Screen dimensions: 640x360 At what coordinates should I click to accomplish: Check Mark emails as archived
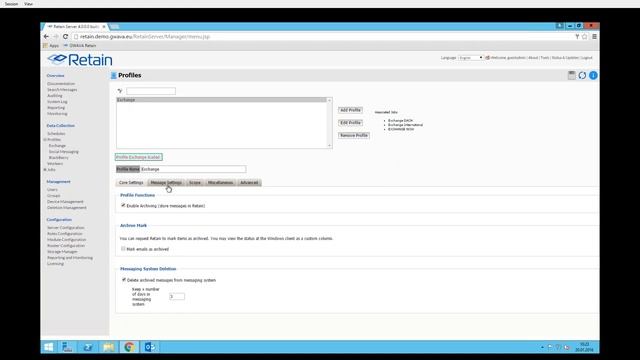(x=123, y=249)
